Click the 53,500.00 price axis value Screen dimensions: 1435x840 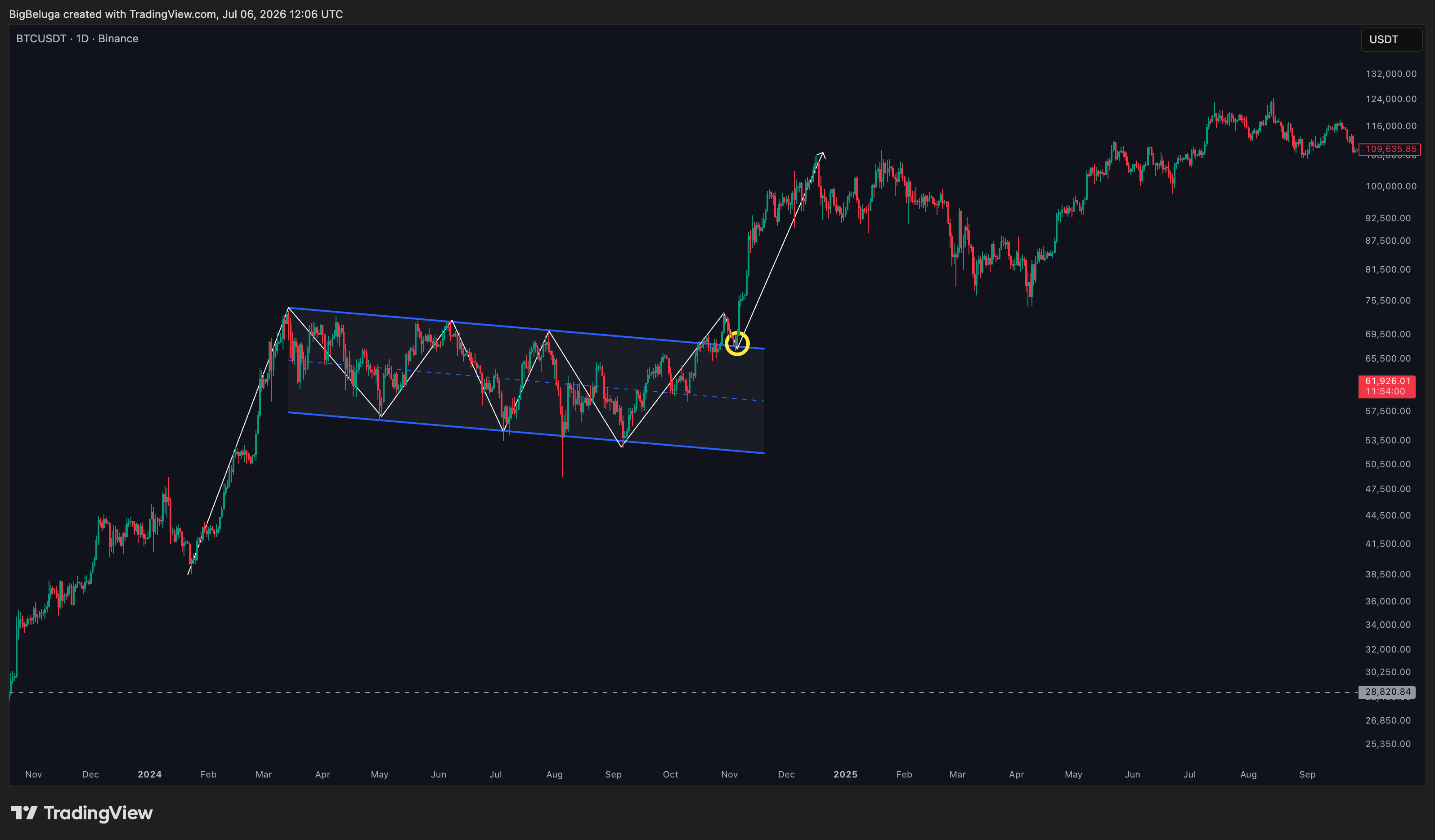pos(1388,441)
